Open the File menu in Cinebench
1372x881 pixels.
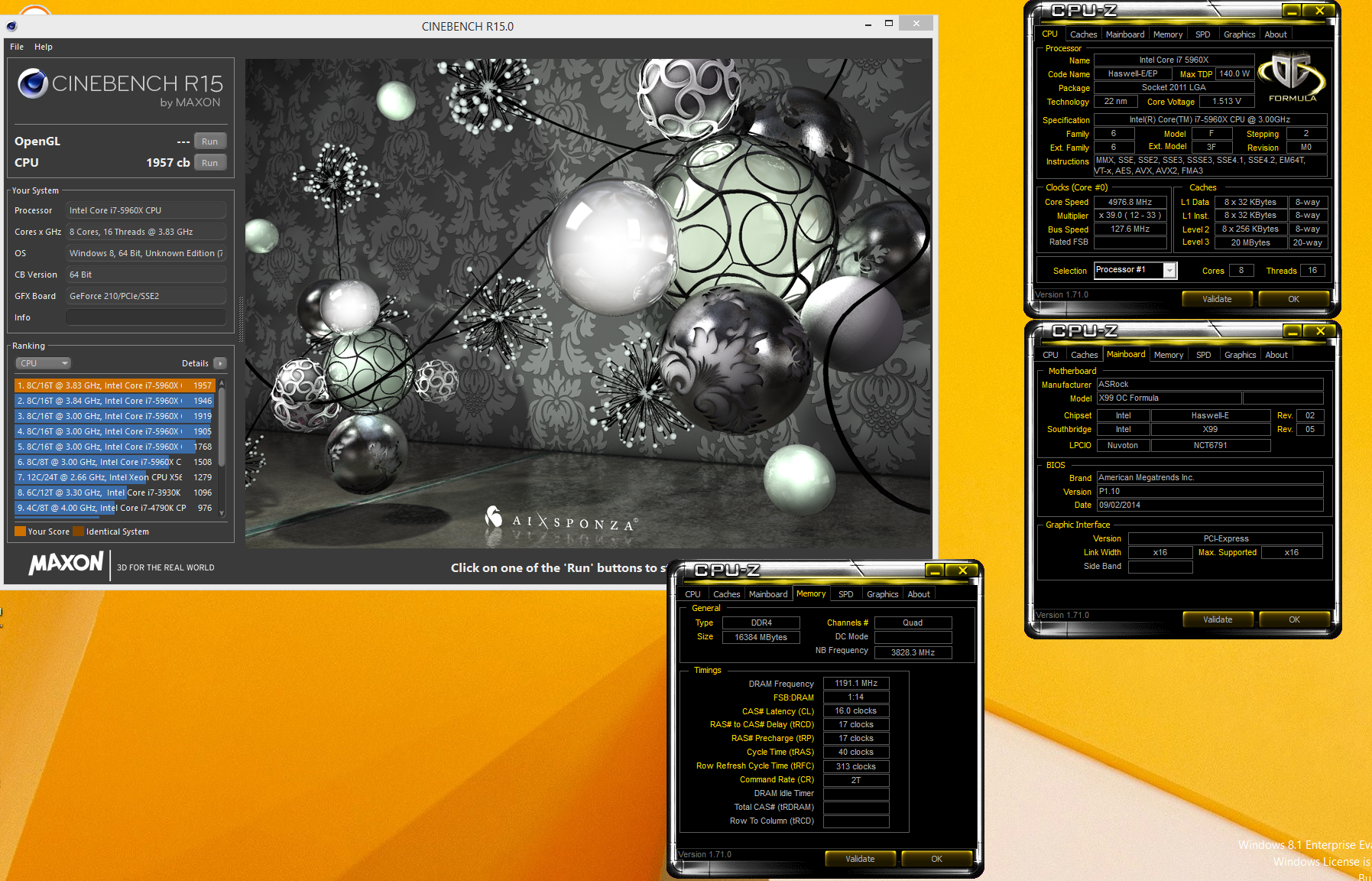(17, 47)
